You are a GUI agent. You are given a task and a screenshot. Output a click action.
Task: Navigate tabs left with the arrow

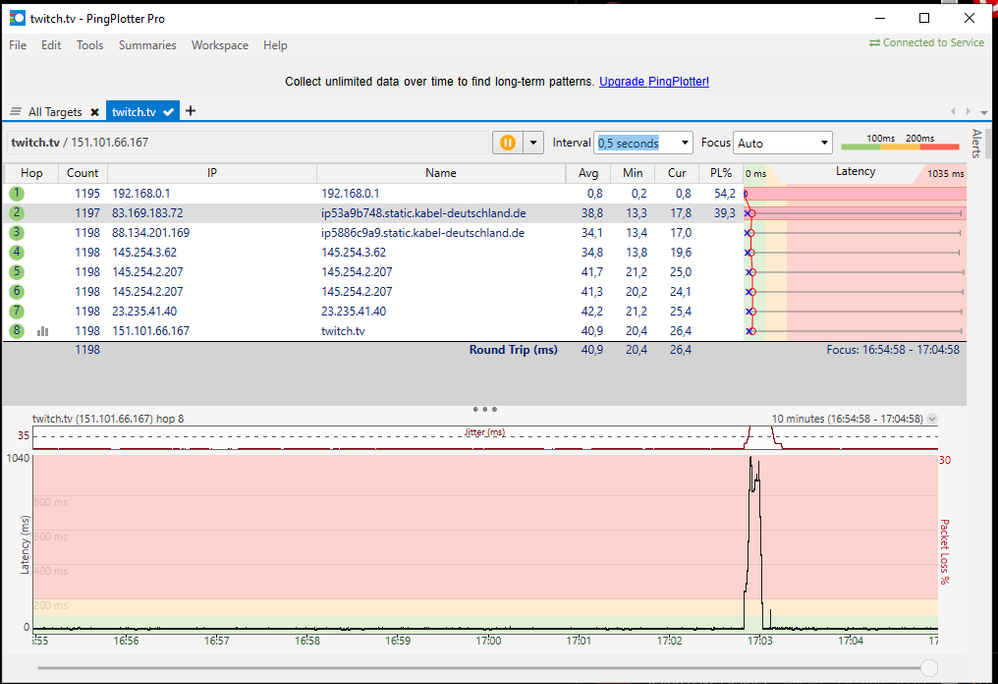coord(953,111)
